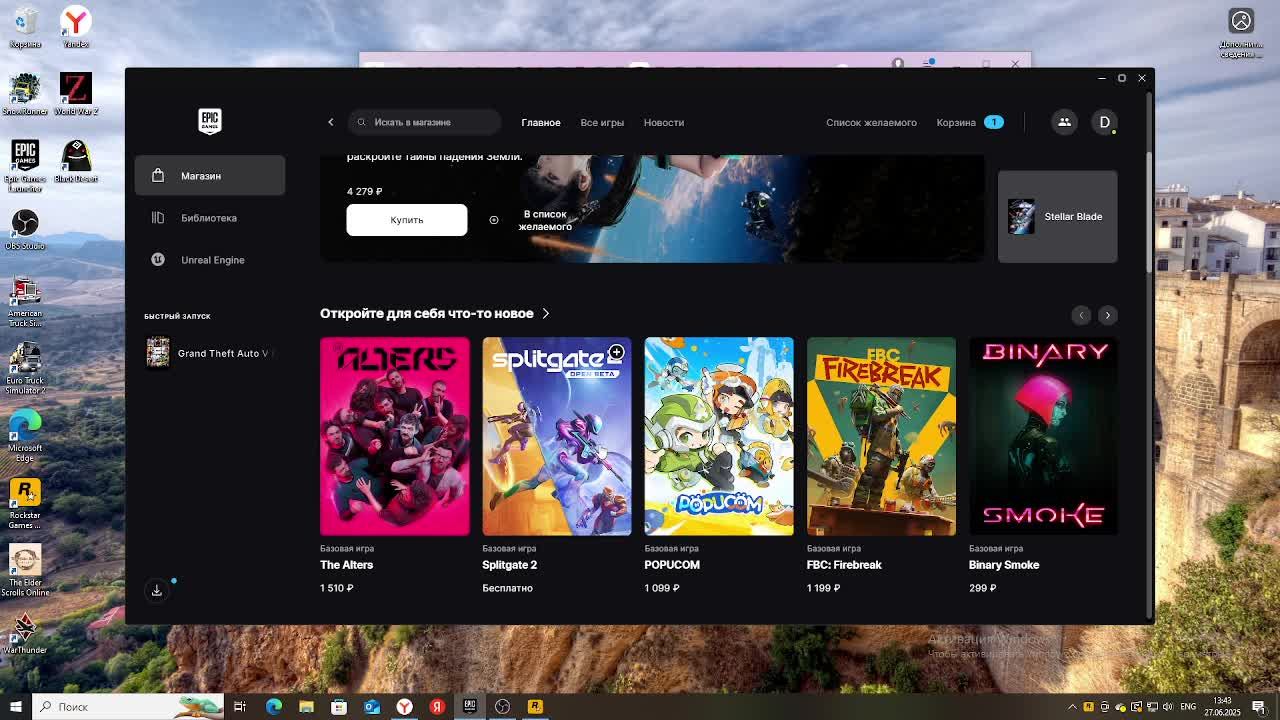The width and height of the screenshot is (1280, 720).
Task: Open the Корзина cart
Action: pos(969,122)
